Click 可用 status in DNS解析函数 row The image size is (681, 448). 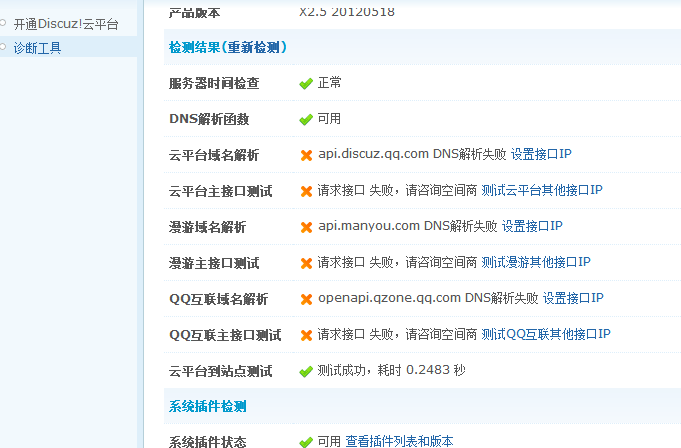coord(329,118)
